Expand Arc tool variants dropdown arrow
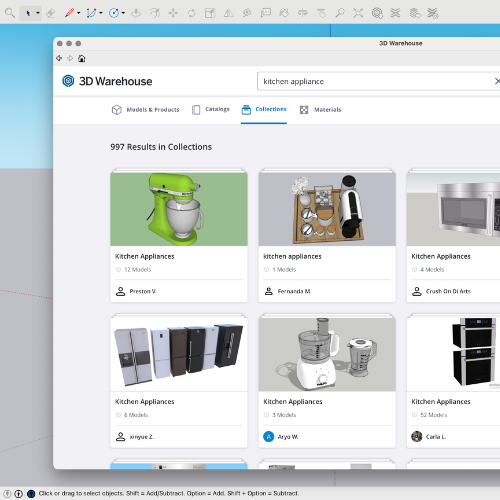 [101, 13]
